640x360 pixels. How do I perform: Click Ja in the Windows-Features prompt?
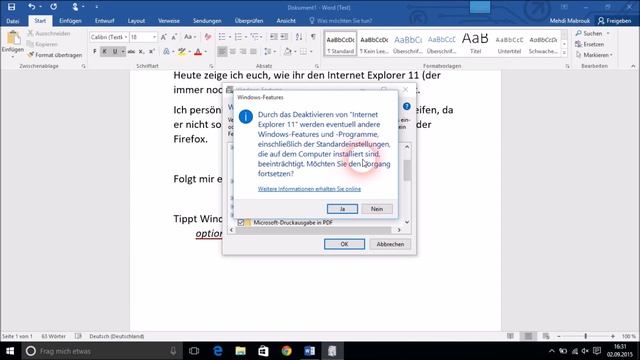tap(342, 209)
